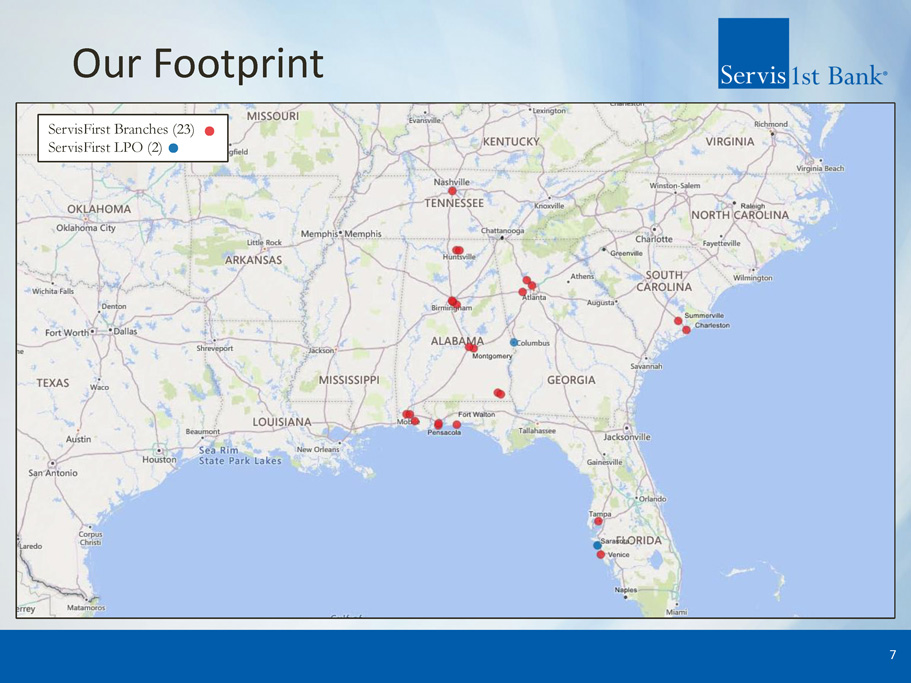
Task: Click the red marker at Birmingham
Action: click(x=453, y=301)
